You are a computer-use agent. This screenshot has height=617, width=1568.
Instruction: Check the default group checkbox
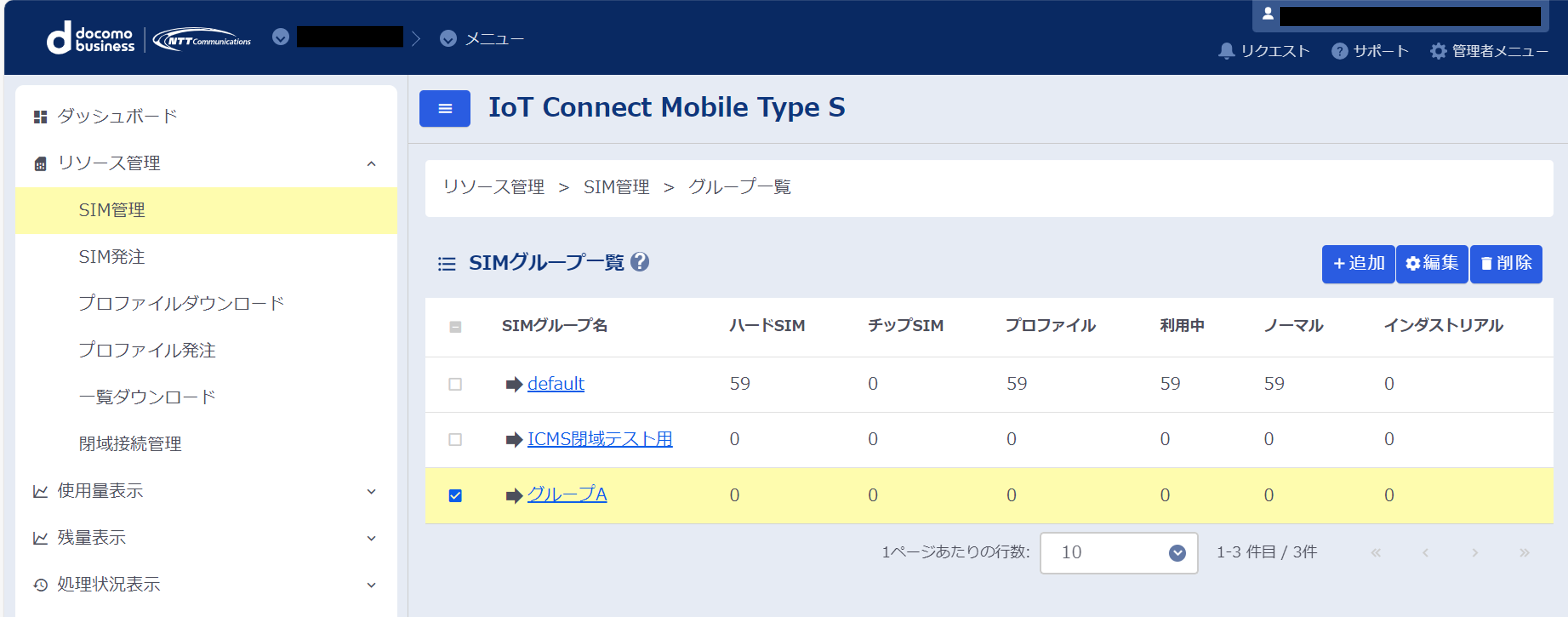click(x=455, y=384)
